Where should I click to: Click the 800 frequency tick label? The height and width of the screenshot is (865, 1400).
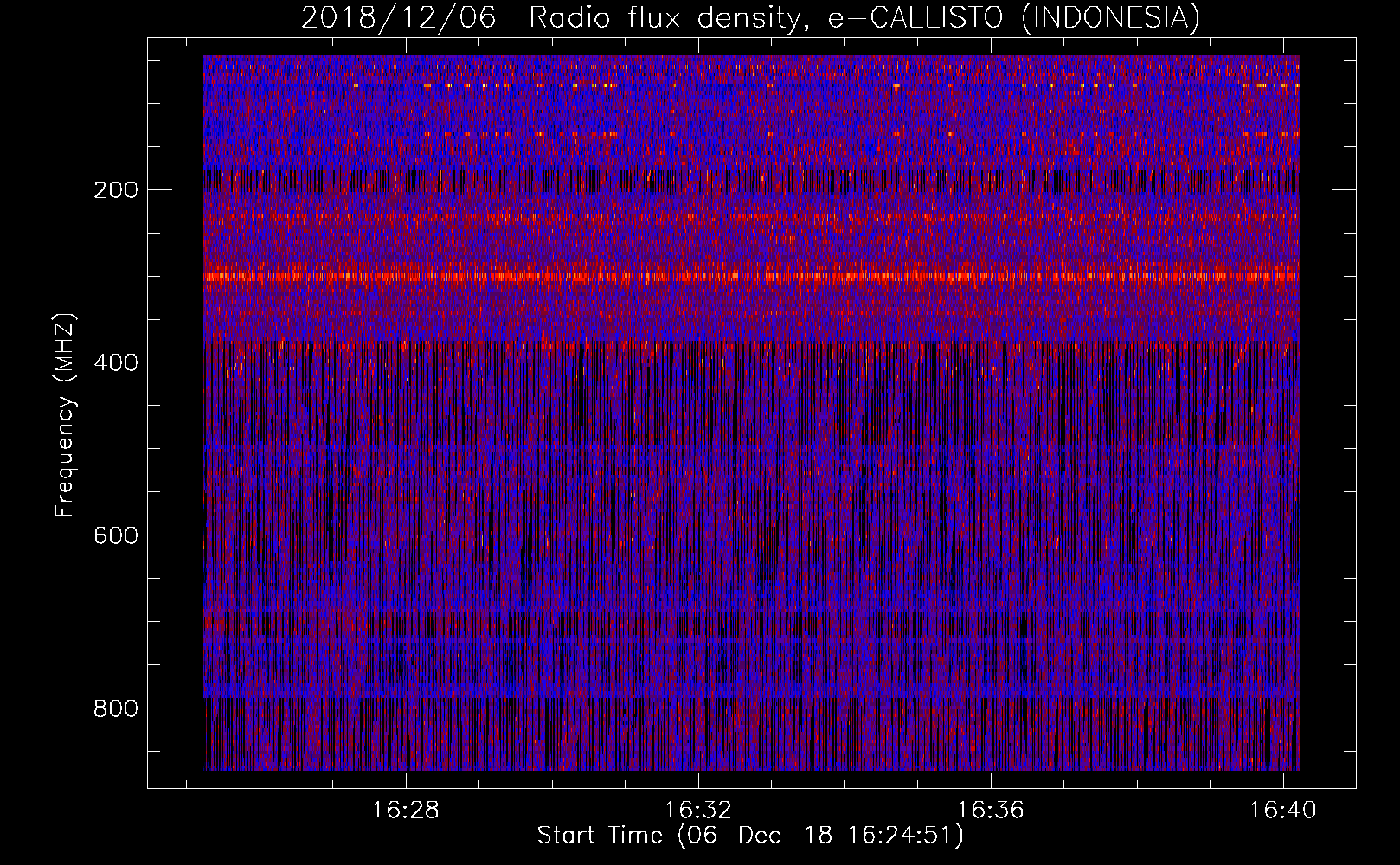pos(116,708)
